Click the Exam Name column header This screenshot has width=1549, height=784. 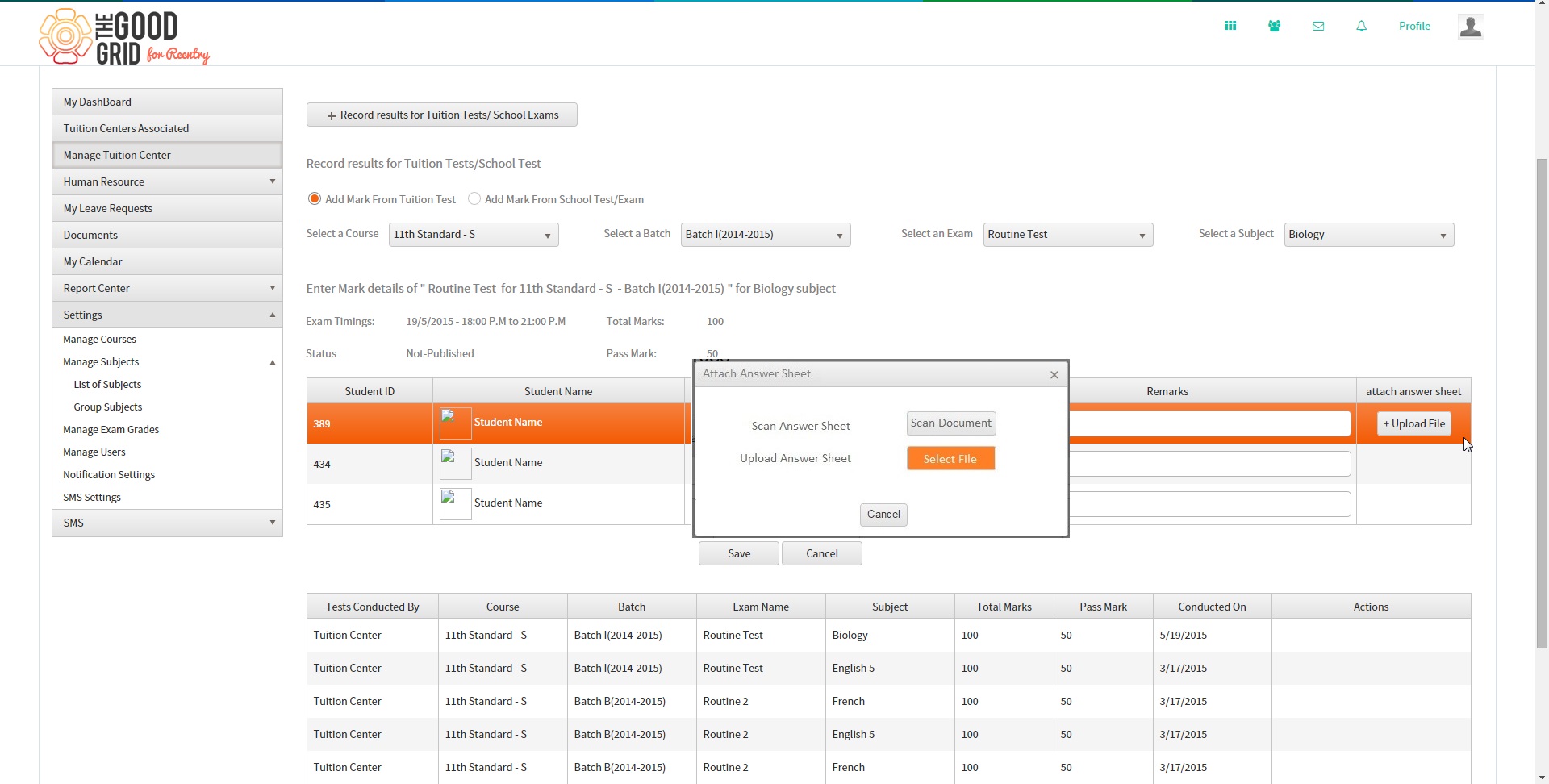click(761, 607)
